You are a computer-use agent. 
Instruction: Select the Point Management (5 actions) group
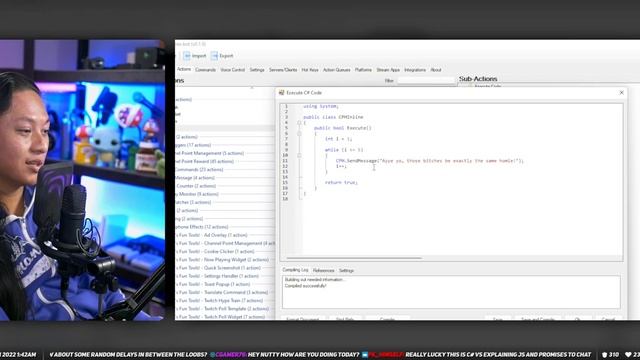pyautogui.click(x=210, y=153)
